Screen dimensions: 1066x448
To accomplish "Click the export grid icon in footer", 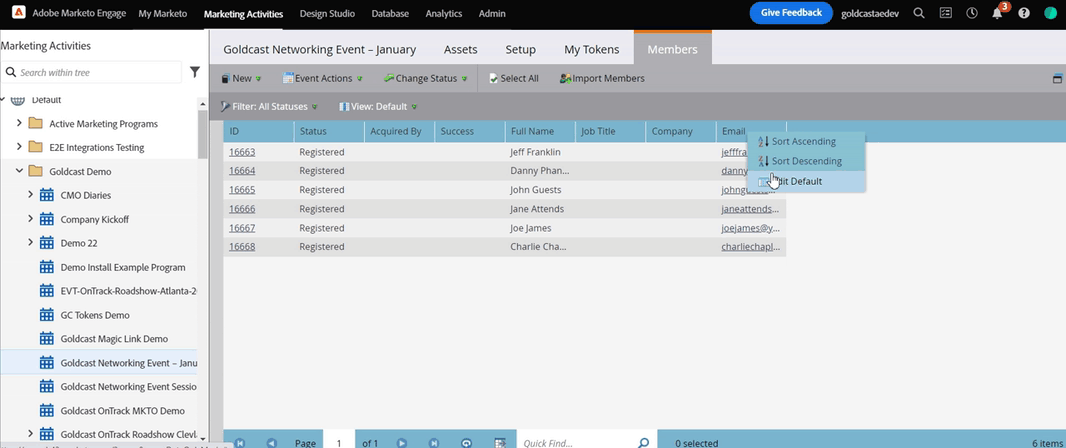I will tap(500, 443).
